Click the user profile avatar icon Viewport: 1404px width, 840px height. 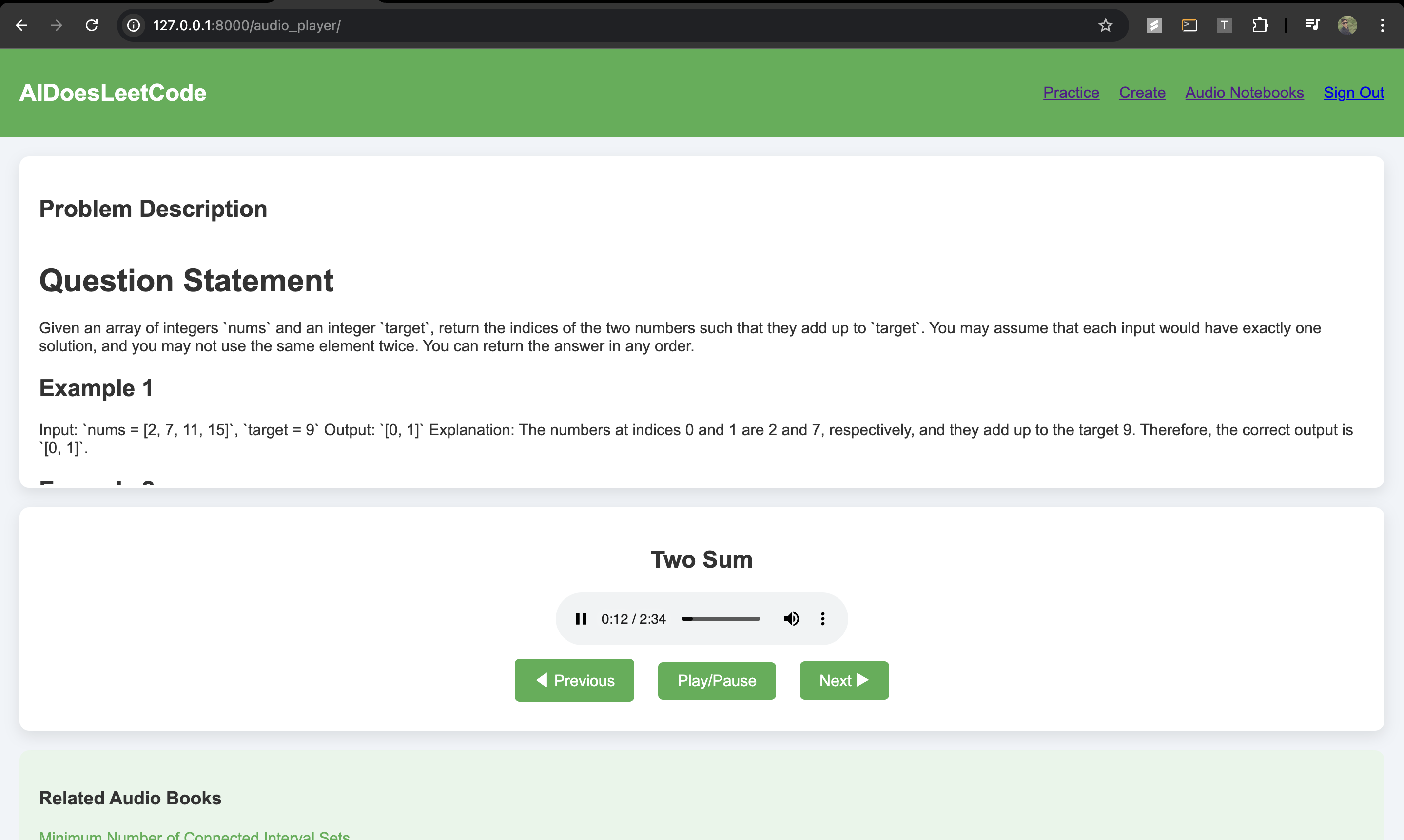(x=1347, y=25)
